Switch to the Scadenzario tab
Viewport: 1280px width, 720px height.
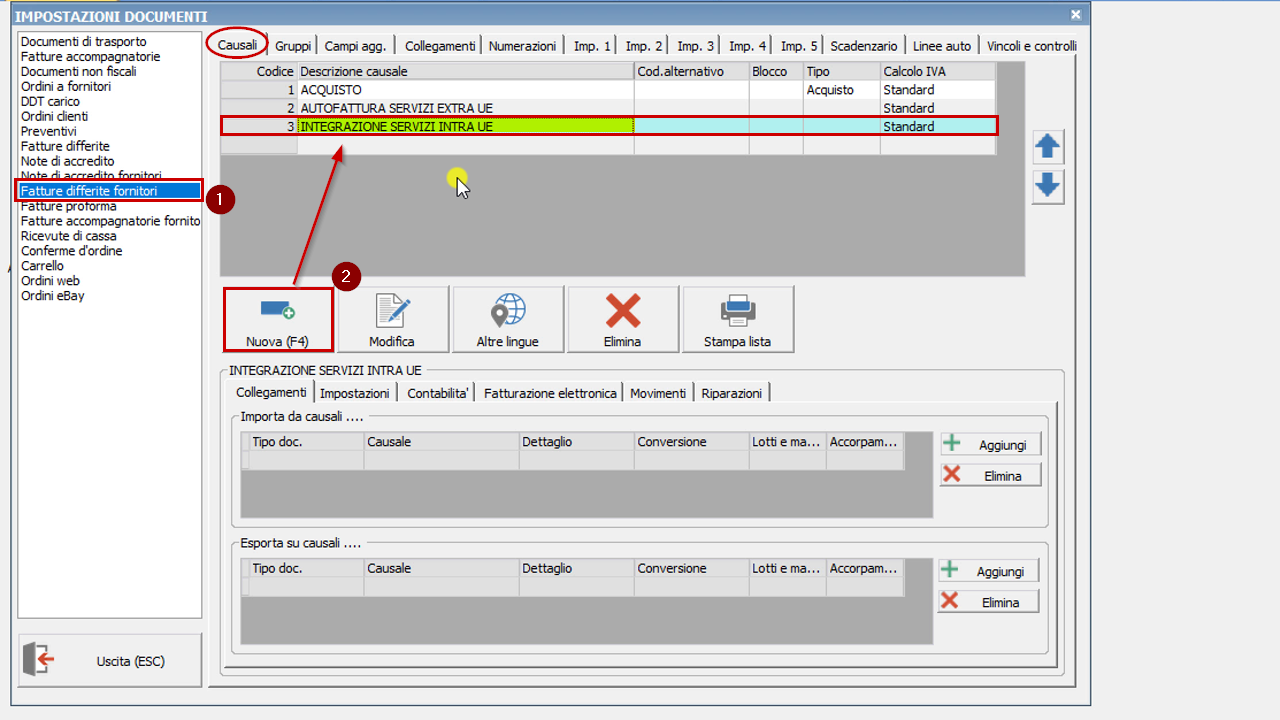click(x=866, y=46)
